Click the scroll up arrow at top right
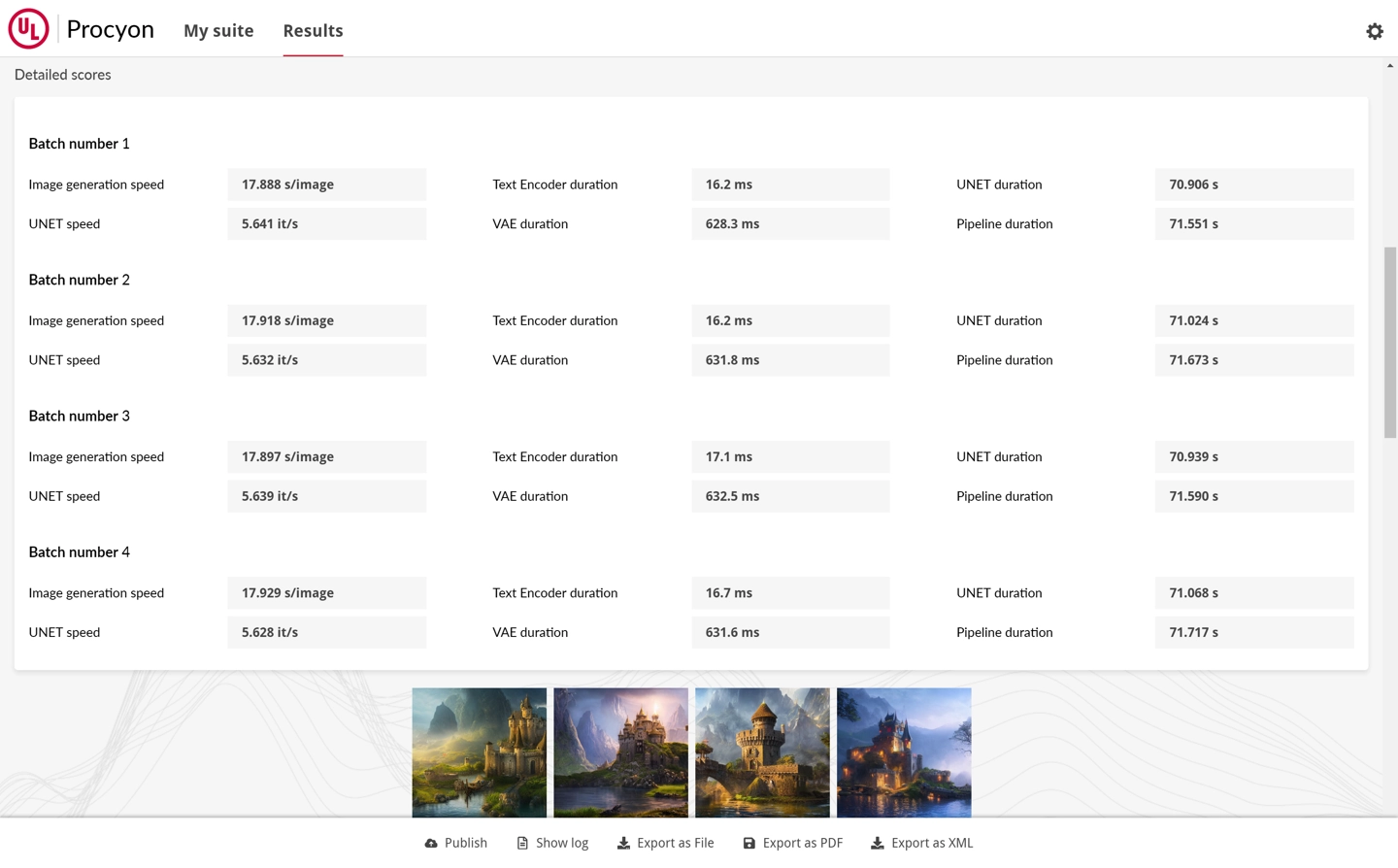Screen dimensions: 1398x868 (1390, 66)
